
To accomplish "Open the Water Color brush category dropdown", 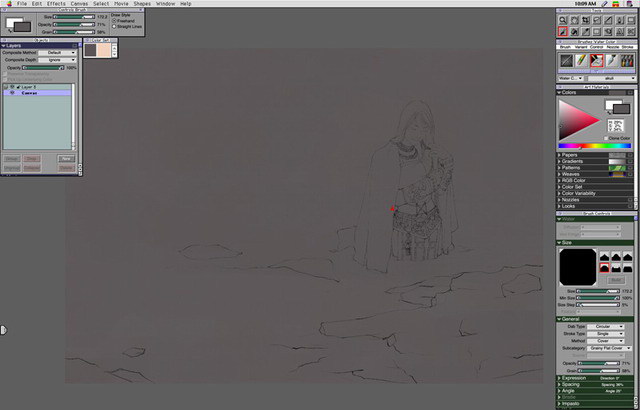I will (571, 78).
